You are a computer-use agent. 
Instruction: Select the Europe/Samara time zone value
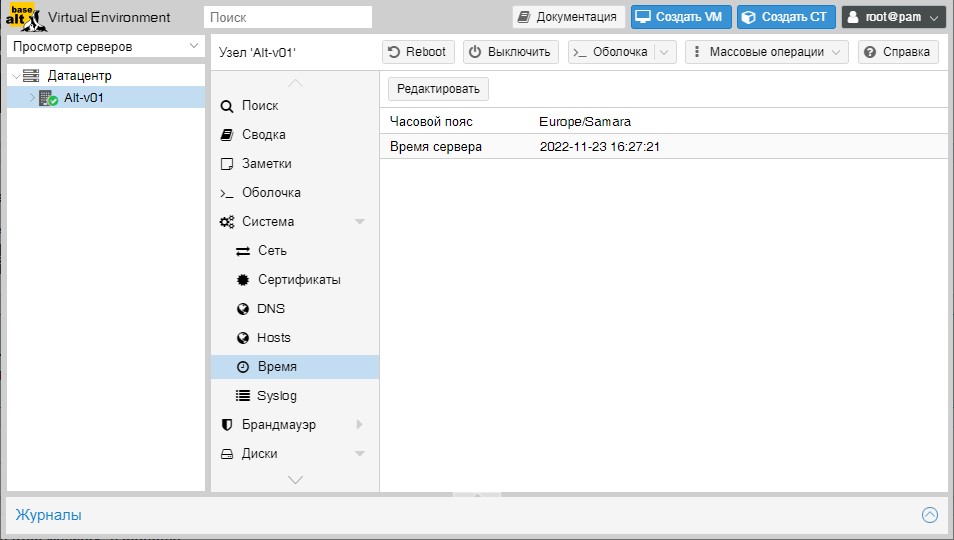point(585,122)
